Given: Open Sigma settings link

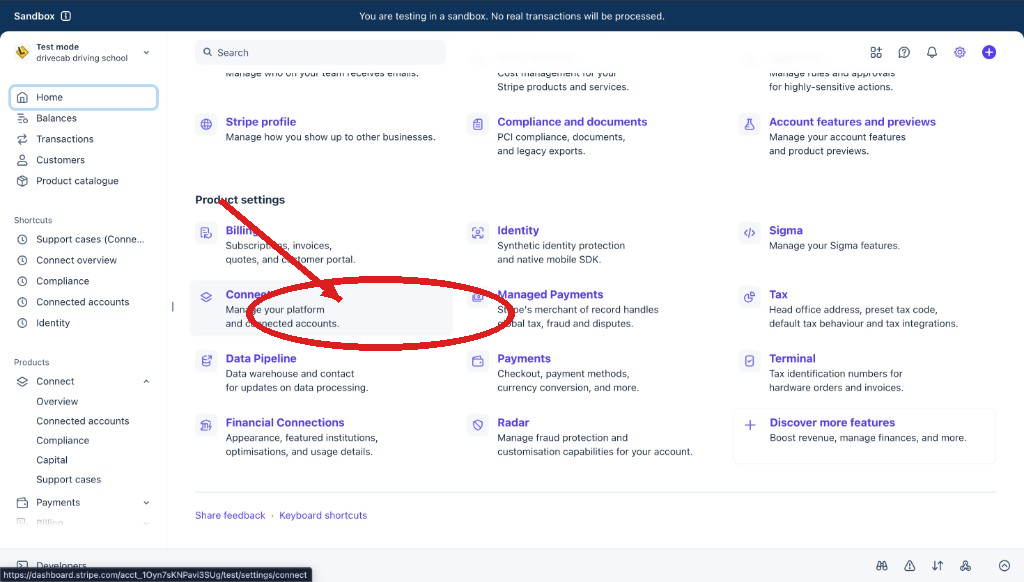Looking at the screenshot, I should coord(786,230).
